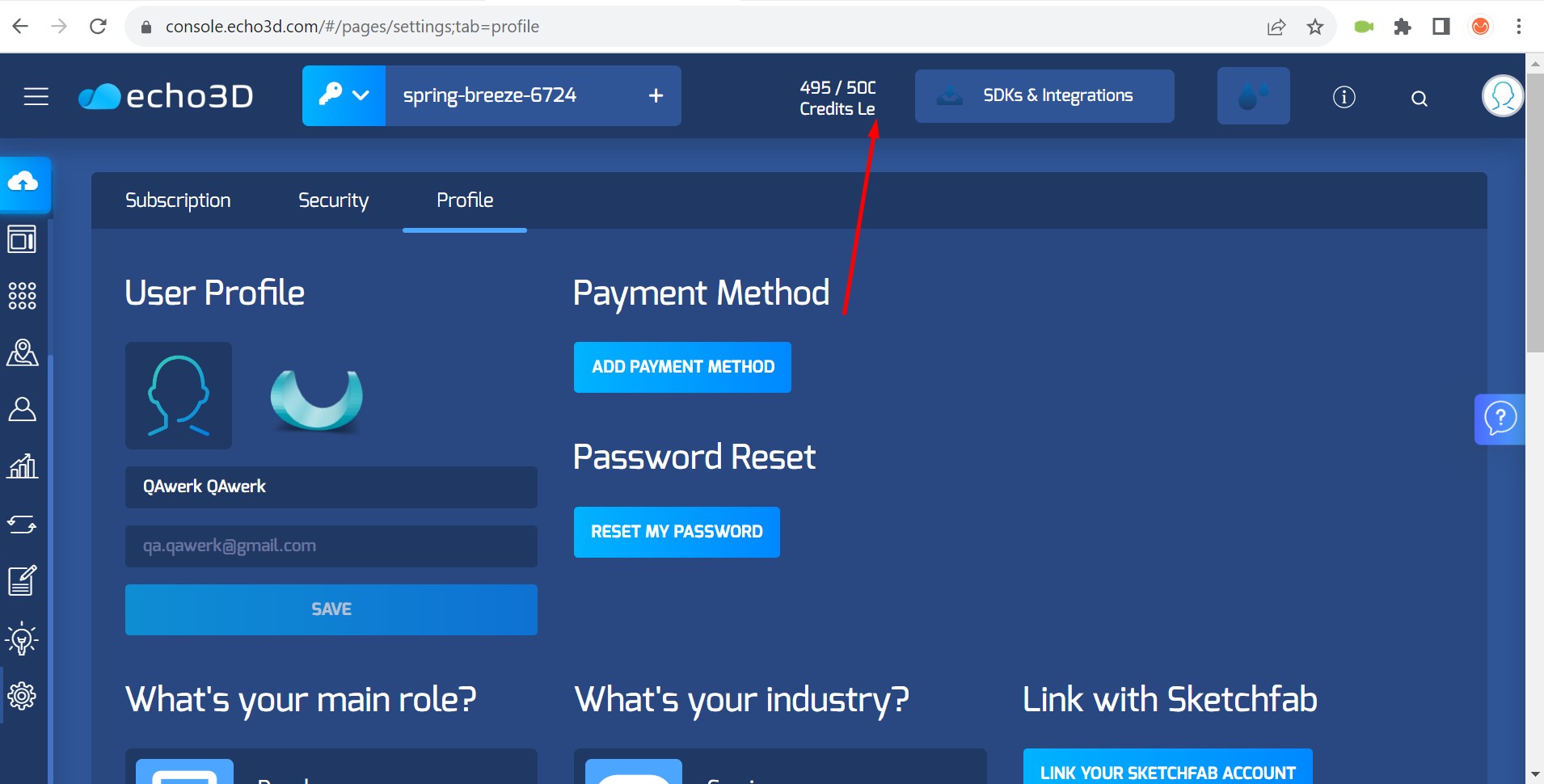Image resolution: width=1544 pixels, height=784 pixels.
Task: Open the conversion arrows sidebar icon
Action: coord(22,525)
